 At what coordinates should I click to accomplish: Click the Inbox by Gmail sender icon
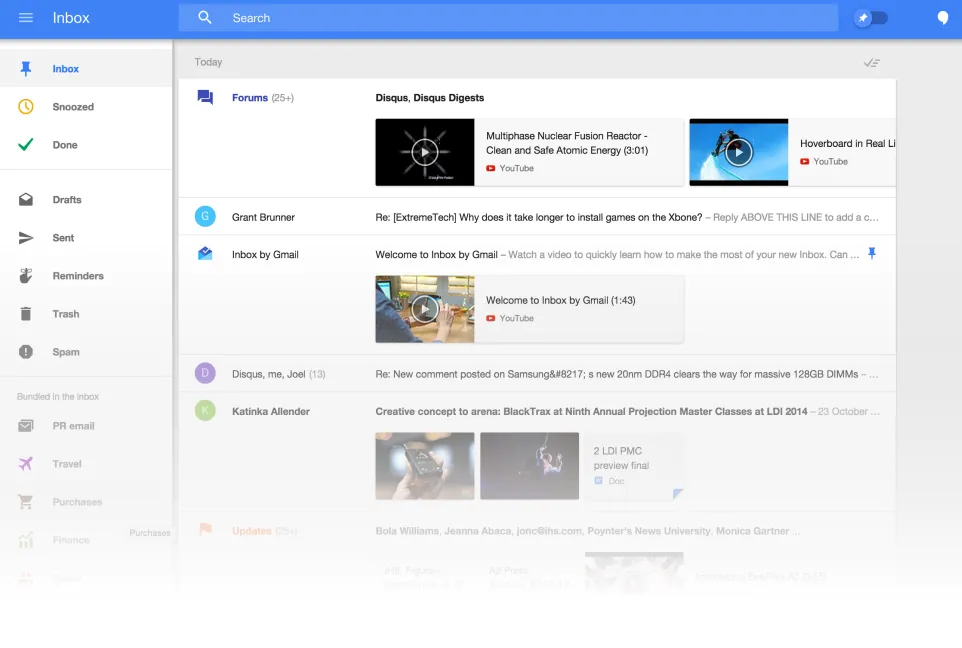point(205,253)
